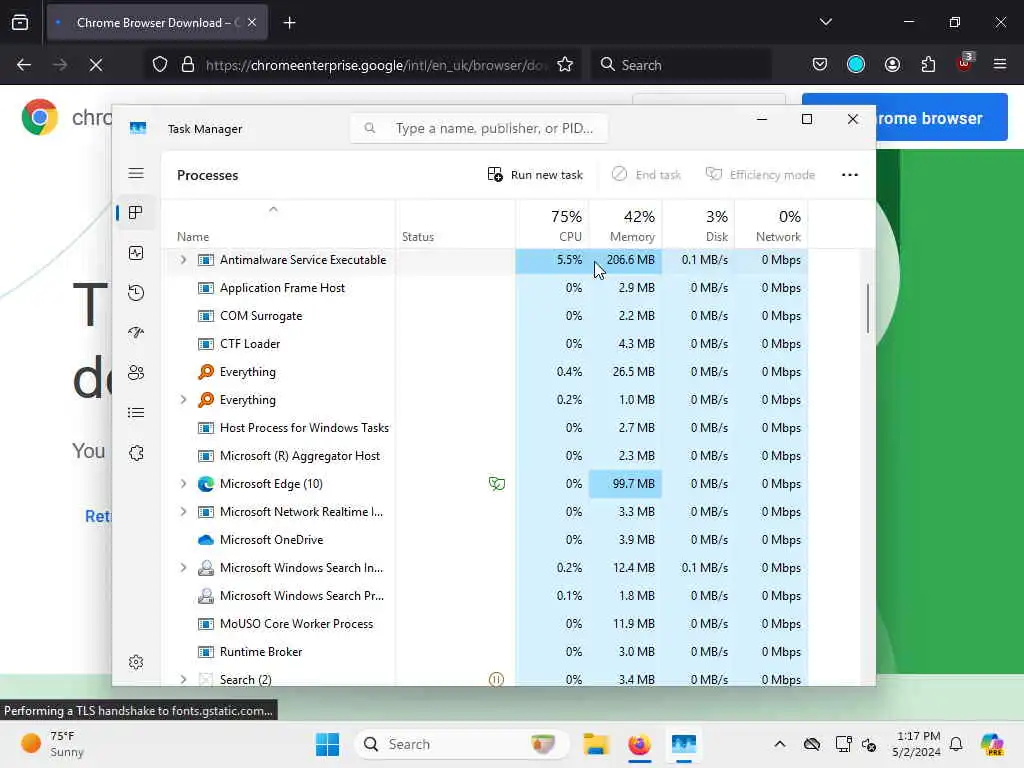Image resolution: width=1024 pixels, height=768 pixels.
Task: Select Host Process for Windows Tasks row
Action: click(x=485, y=428)
